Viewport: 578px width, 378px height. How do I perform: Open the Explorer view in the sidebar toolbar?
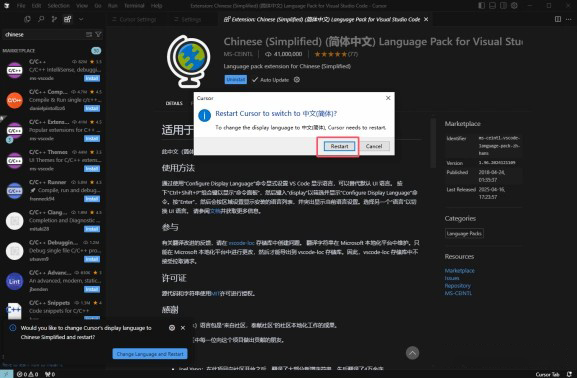27,19
